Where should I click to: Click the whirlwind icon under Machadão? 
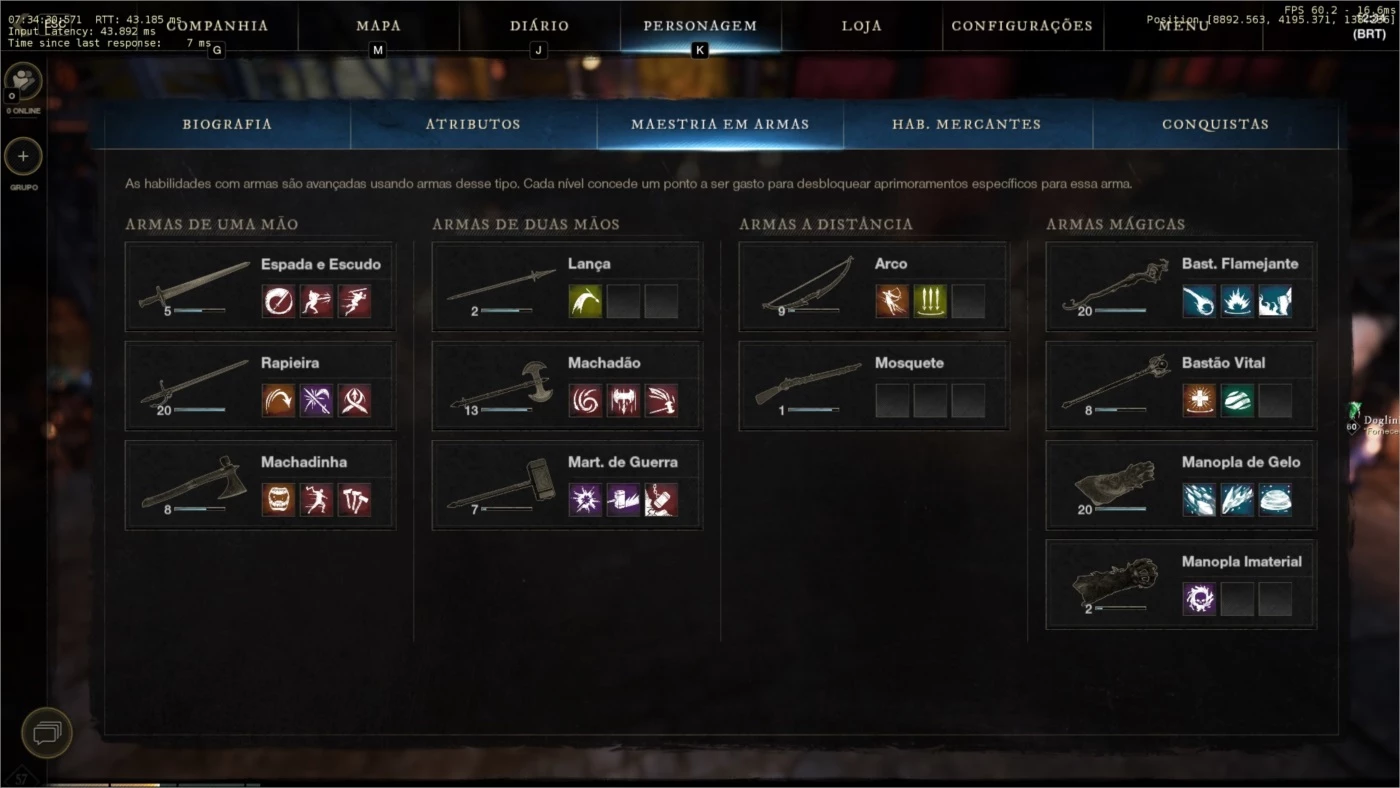tap(586, 400)
